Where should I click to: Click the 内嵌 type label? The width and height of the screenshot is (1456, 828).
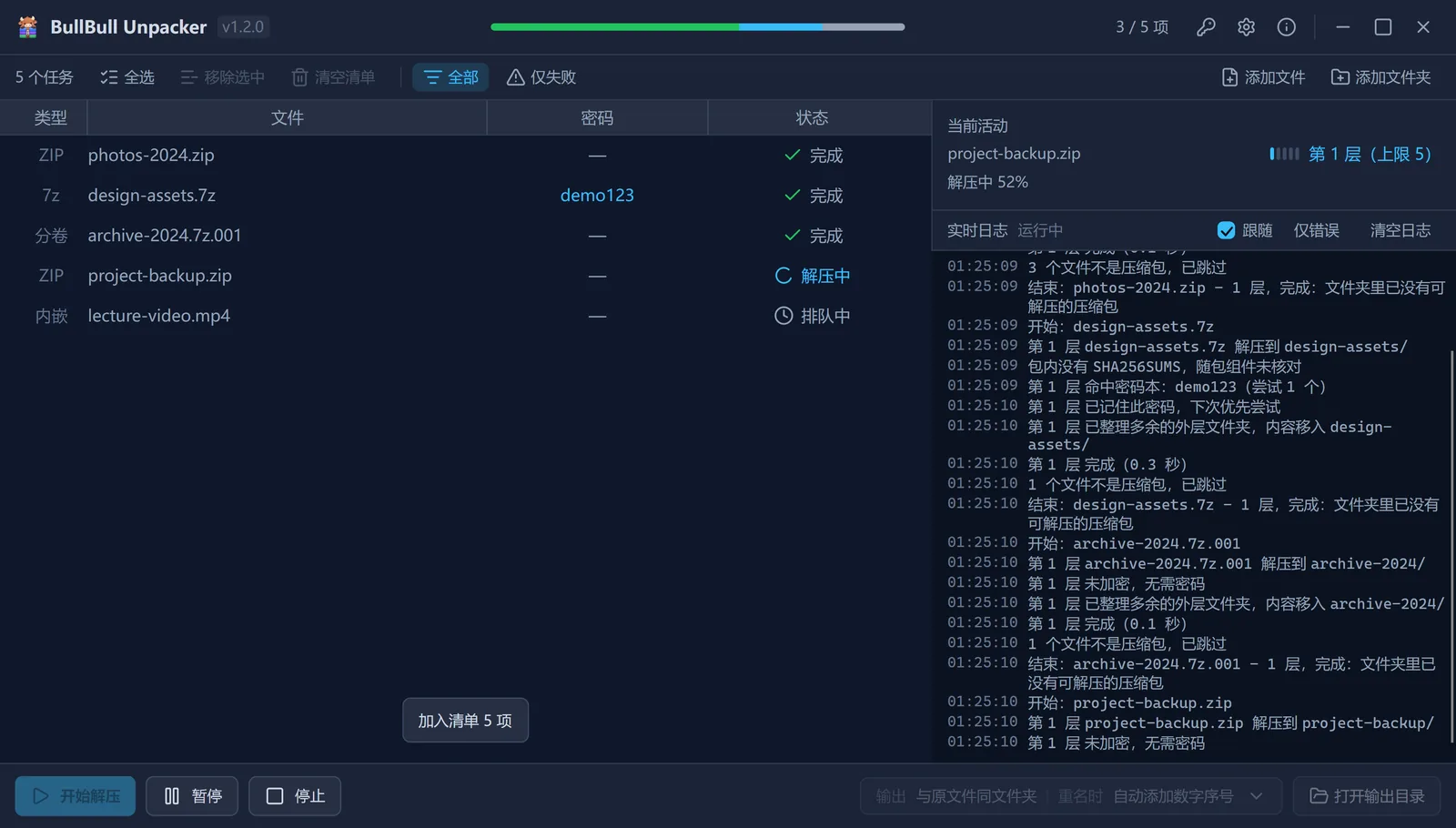(51, 316)
